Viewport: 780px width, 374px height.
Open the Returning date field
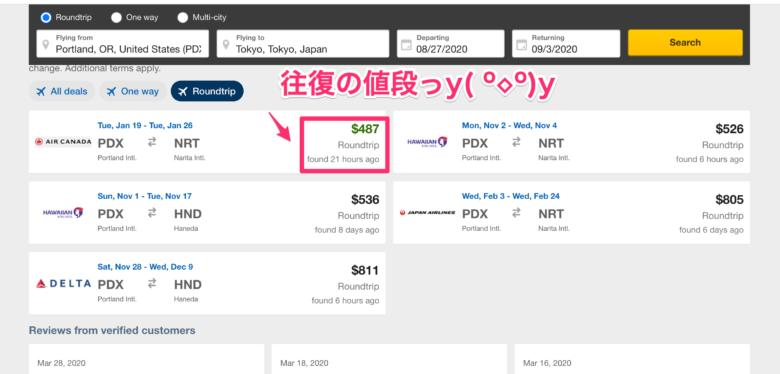click(566, 44)
